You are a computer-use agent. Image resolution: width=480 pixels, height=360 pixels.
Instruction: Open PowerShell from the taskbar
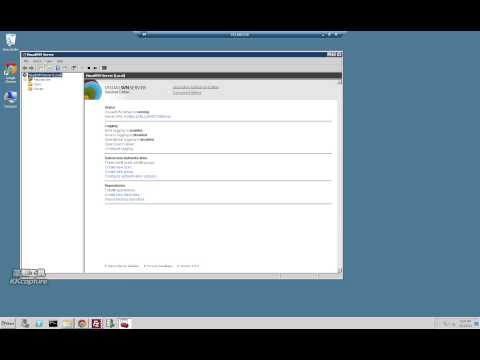click(x=39, y=323)
